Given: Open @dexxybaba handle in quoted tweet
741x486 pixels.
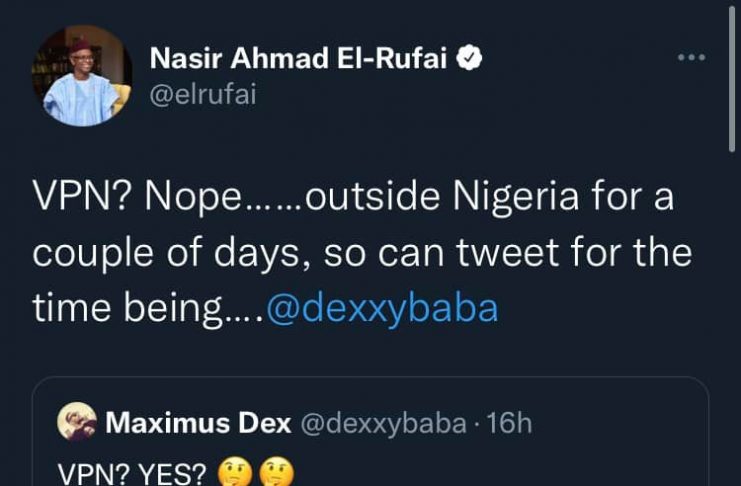Looking at the screenshot, I should (x=383, y=424).
